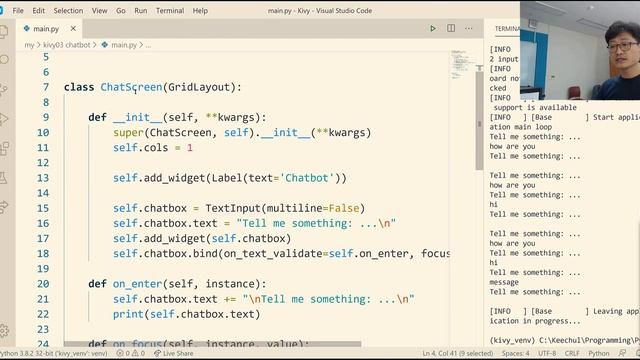Expand the main.py breadcrumb item

(124, 45)
